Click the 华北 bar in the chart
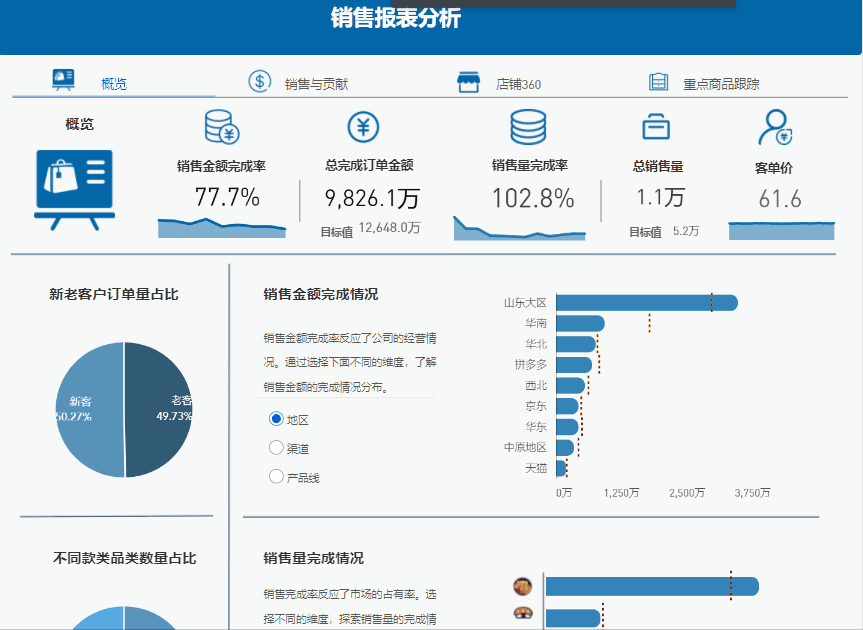863x630 pixels. tap(576, 344)
